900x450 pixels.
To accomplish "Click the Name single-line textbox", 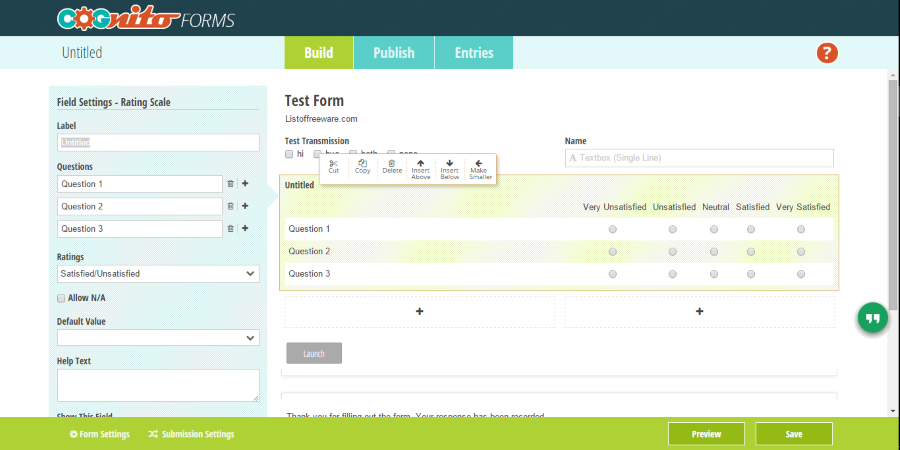I will point(699,158).
